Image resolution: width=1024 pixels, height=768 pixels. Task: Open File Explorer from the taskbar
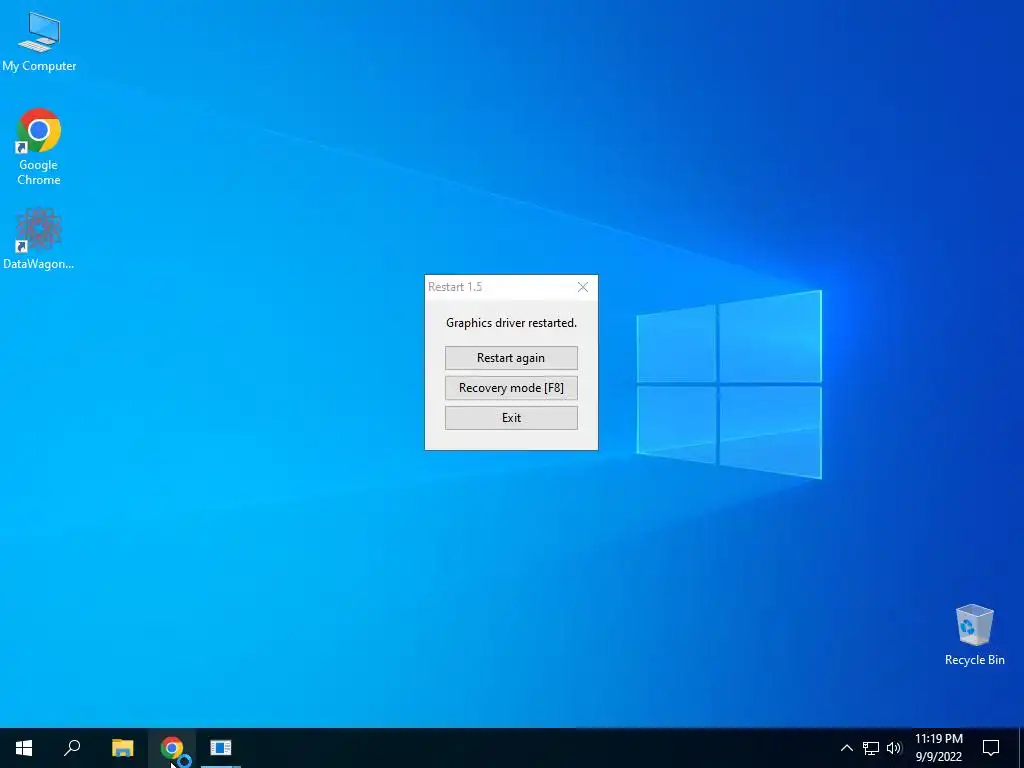click(122, 748)
